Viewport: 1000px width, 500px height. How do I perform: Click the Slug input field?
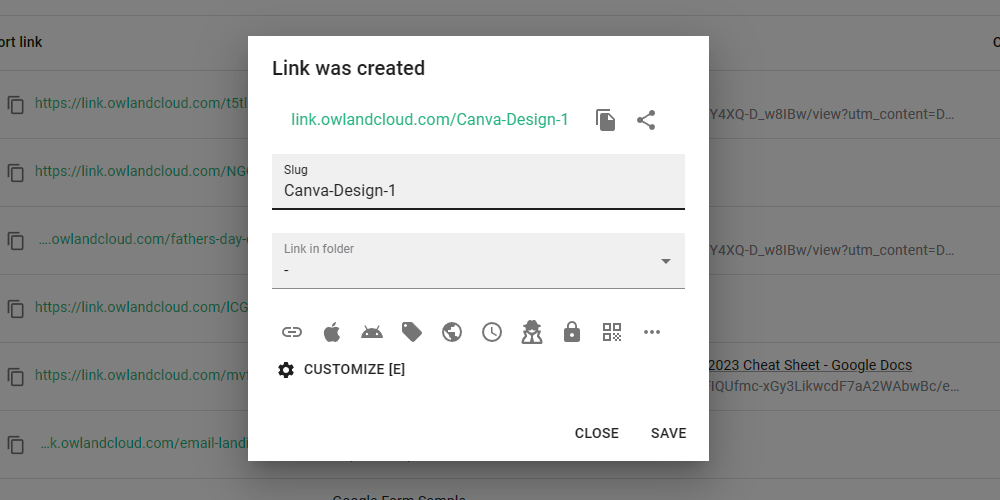[478, 182]
